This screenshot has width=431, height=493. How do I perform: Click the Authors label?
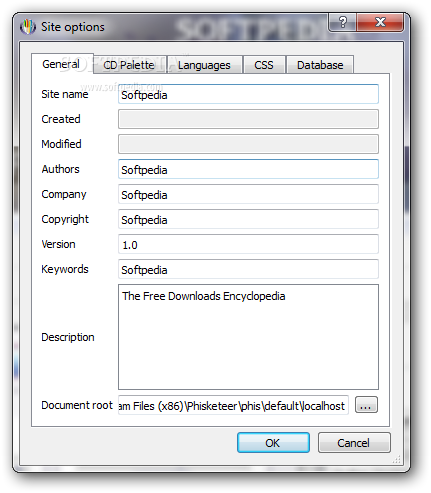[x=60, y=169]
